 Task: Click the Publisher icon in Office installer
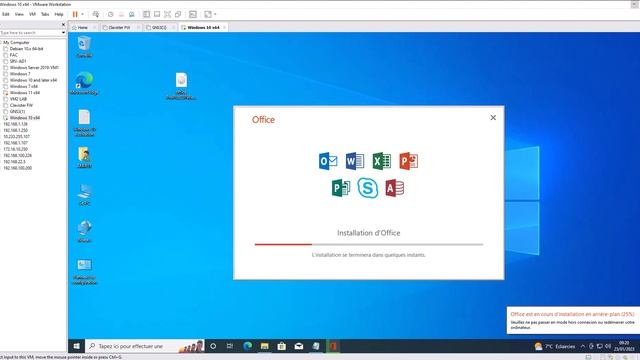pyautogui.click(x=341, y=188)
